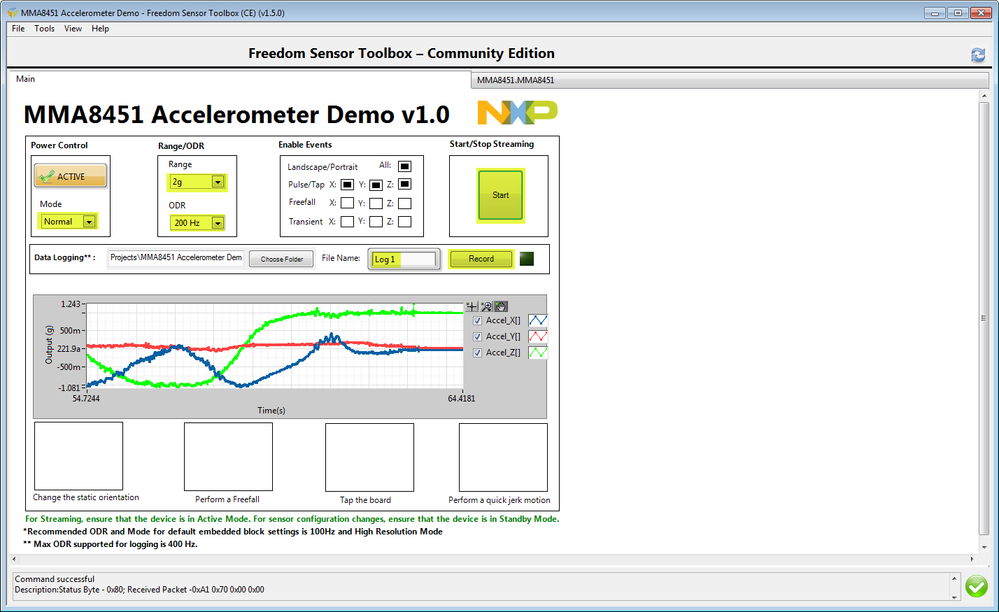Select the graph crosshair cursor tool
The height and width of the screenshot is (612, 999).
pos(472,306)
